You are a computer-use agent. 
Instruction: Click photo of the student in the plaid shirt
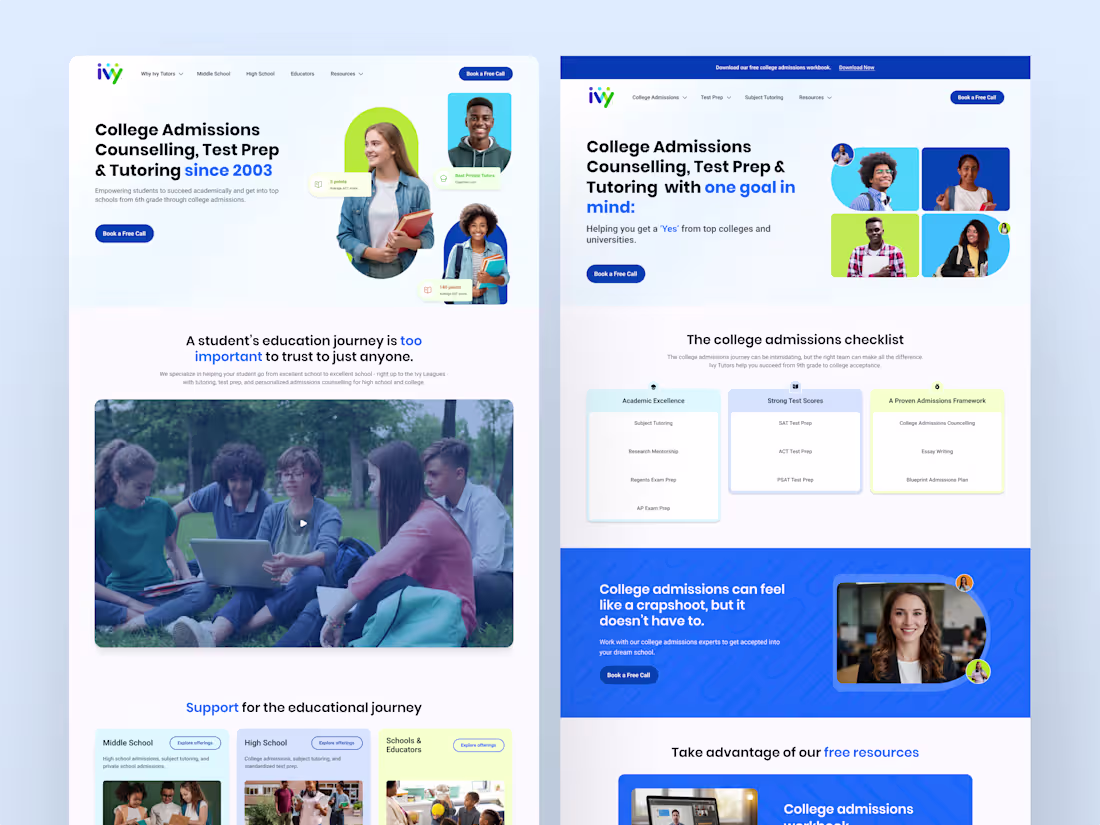coord(875,246)
